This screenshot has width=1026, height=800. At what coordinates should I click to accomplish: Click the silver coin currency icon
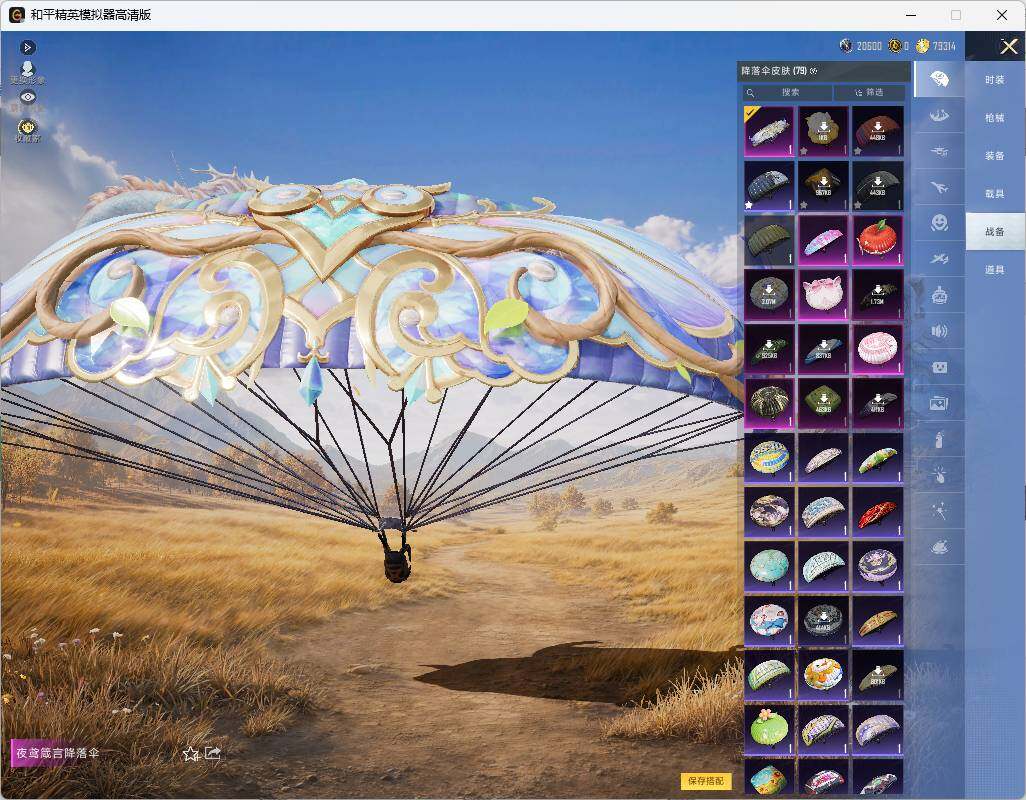tap(846, 46)
